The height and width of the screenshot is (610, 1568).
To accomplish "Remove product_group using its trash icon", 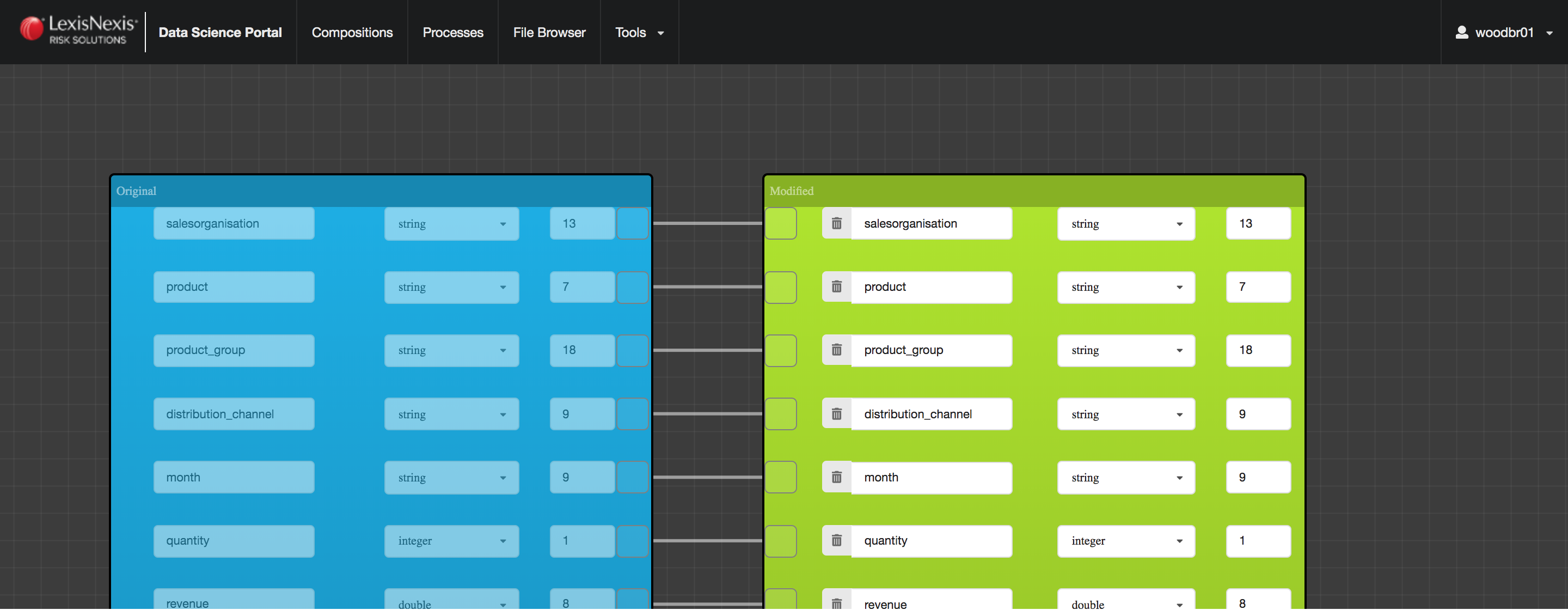I will click(x=836, y=350).
